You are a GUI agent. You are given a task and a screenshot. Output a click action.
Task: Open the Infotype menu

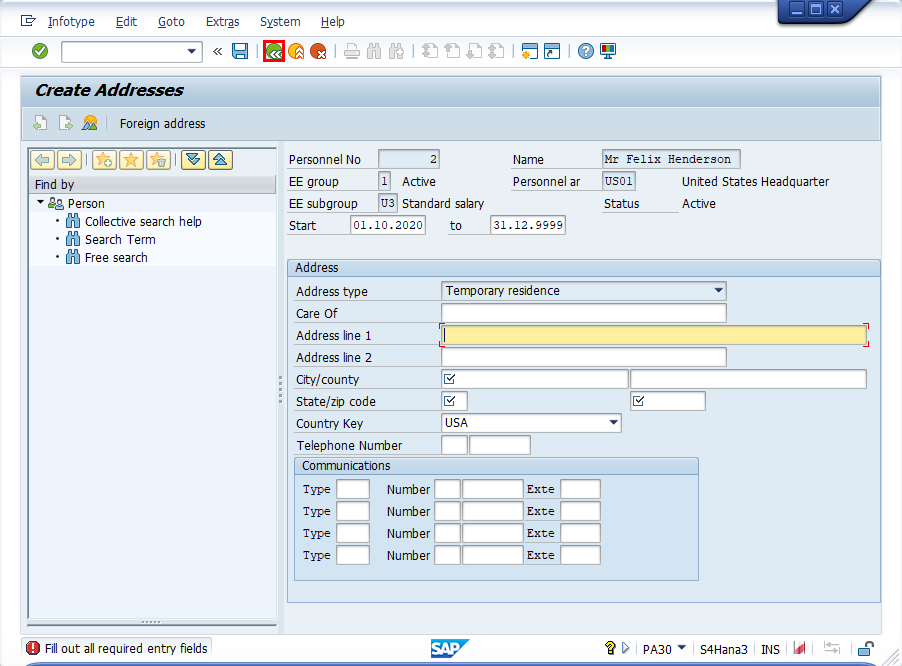(71, 22)
